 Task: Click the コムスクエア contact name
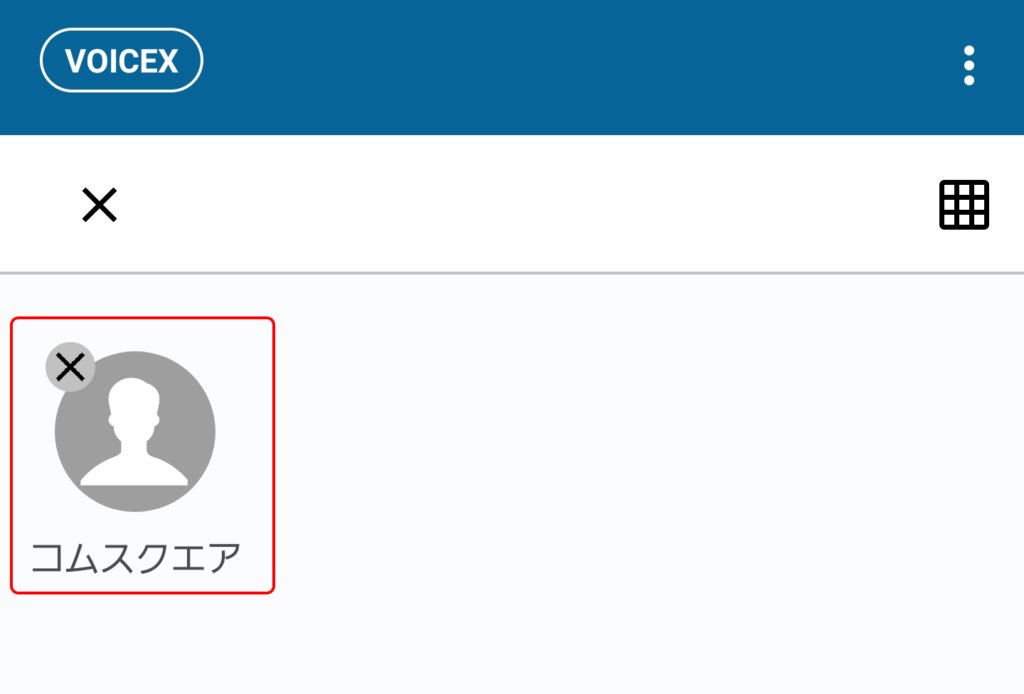click(136, 558)
